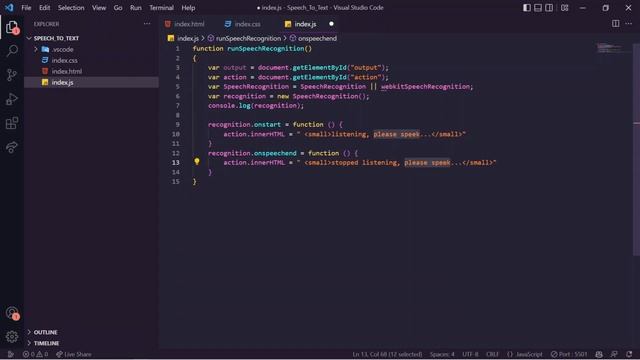Open the File menu

(x=26, y=8)
